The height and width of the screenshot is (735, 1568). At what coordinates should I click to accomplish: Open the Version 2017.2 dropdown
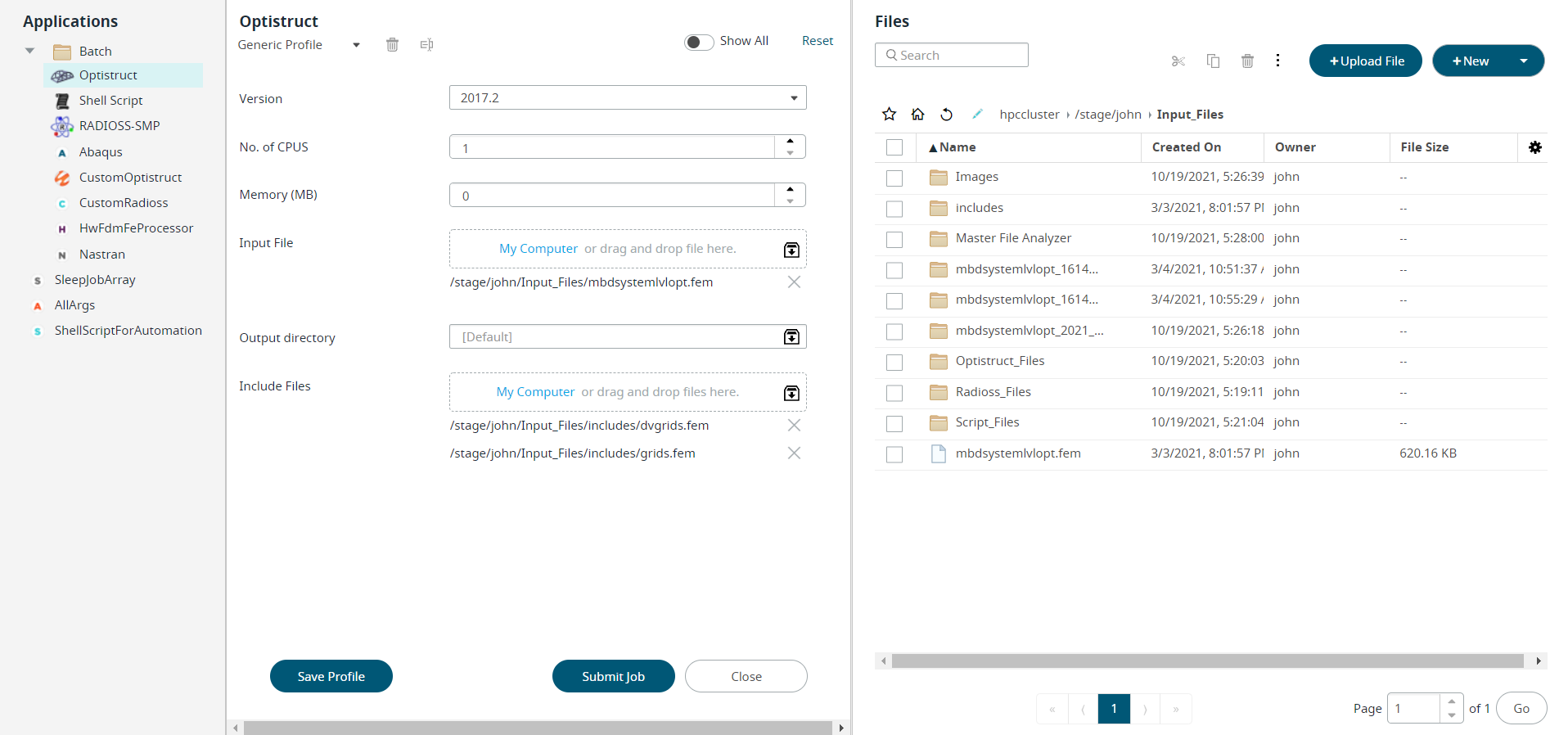[x=628, y=97]
